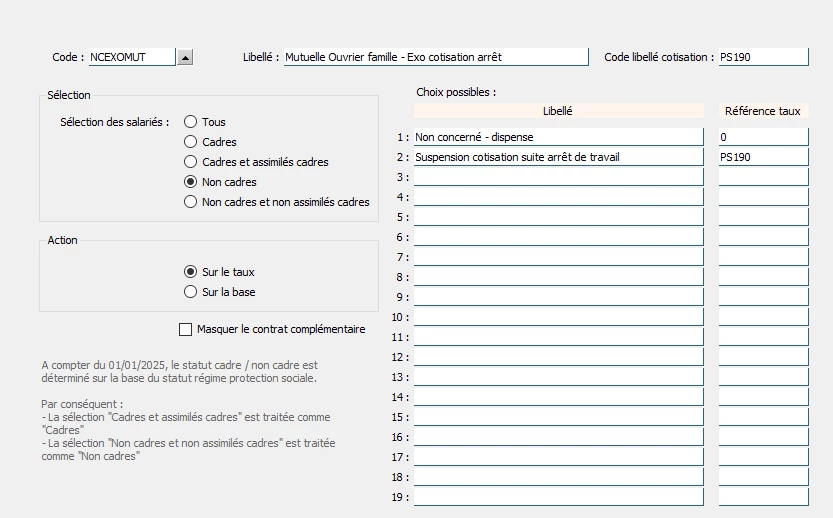Click the Référence taux column header
This screenshot has height=518, width=833.
(x=763, y=111)
